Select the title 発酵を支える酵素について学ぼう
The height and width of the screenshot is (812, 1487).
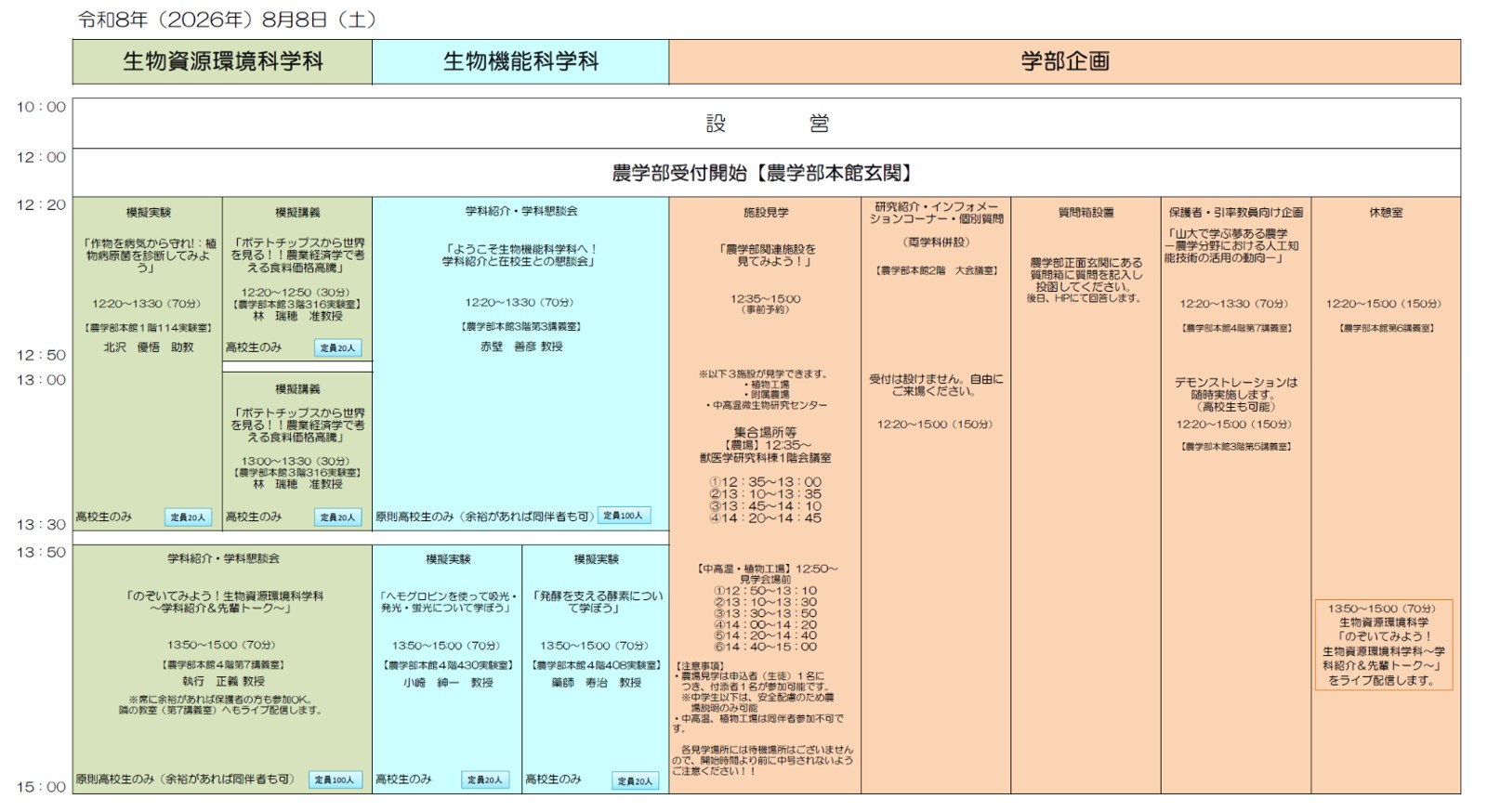click(596, 602)
